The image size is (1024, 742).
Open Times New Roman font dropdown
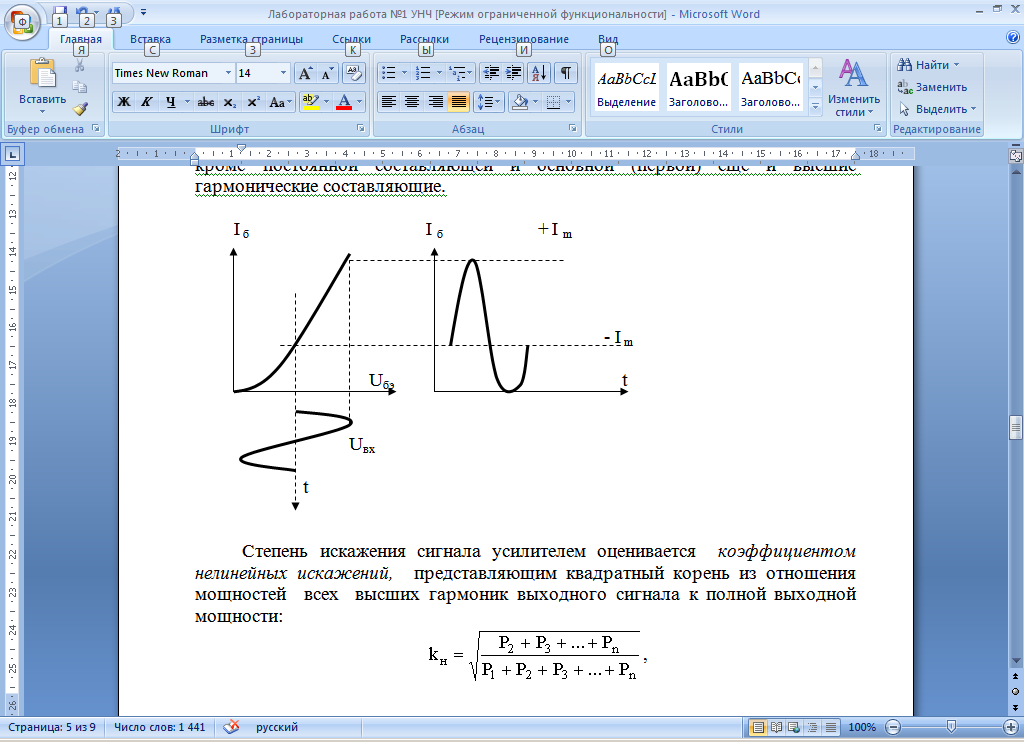tap(228, 73)
